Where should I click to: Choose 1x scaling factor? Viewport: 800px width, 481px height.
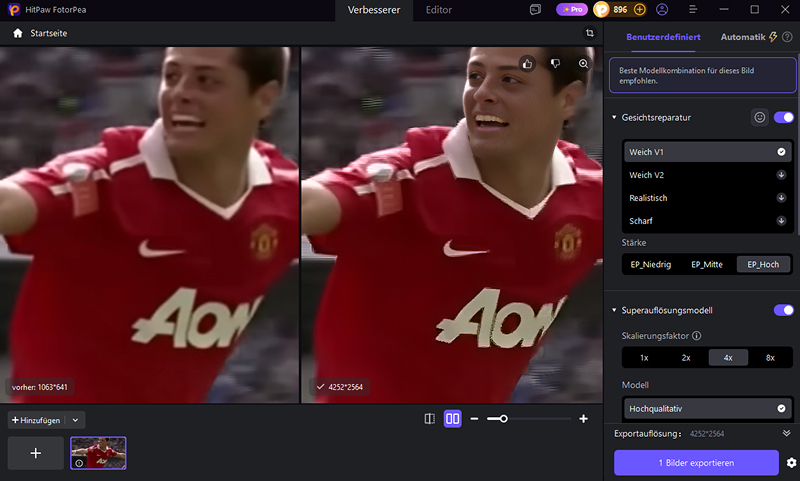click(644, 358)
